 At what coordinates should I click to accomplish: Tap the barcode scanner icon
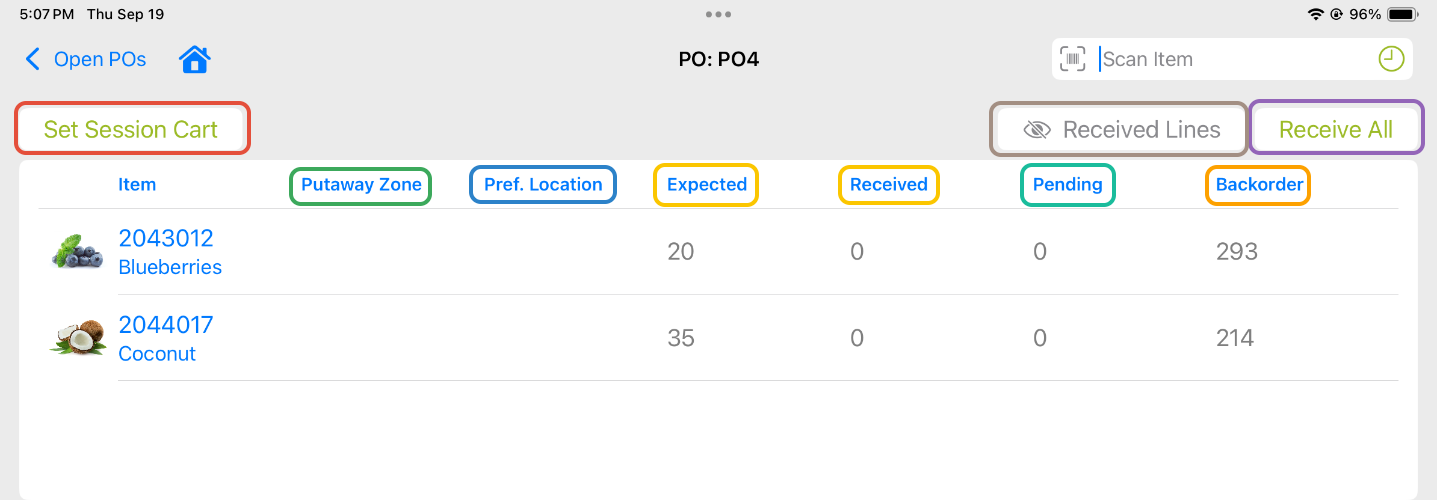pyautogui.click(x=1073, y=59)
